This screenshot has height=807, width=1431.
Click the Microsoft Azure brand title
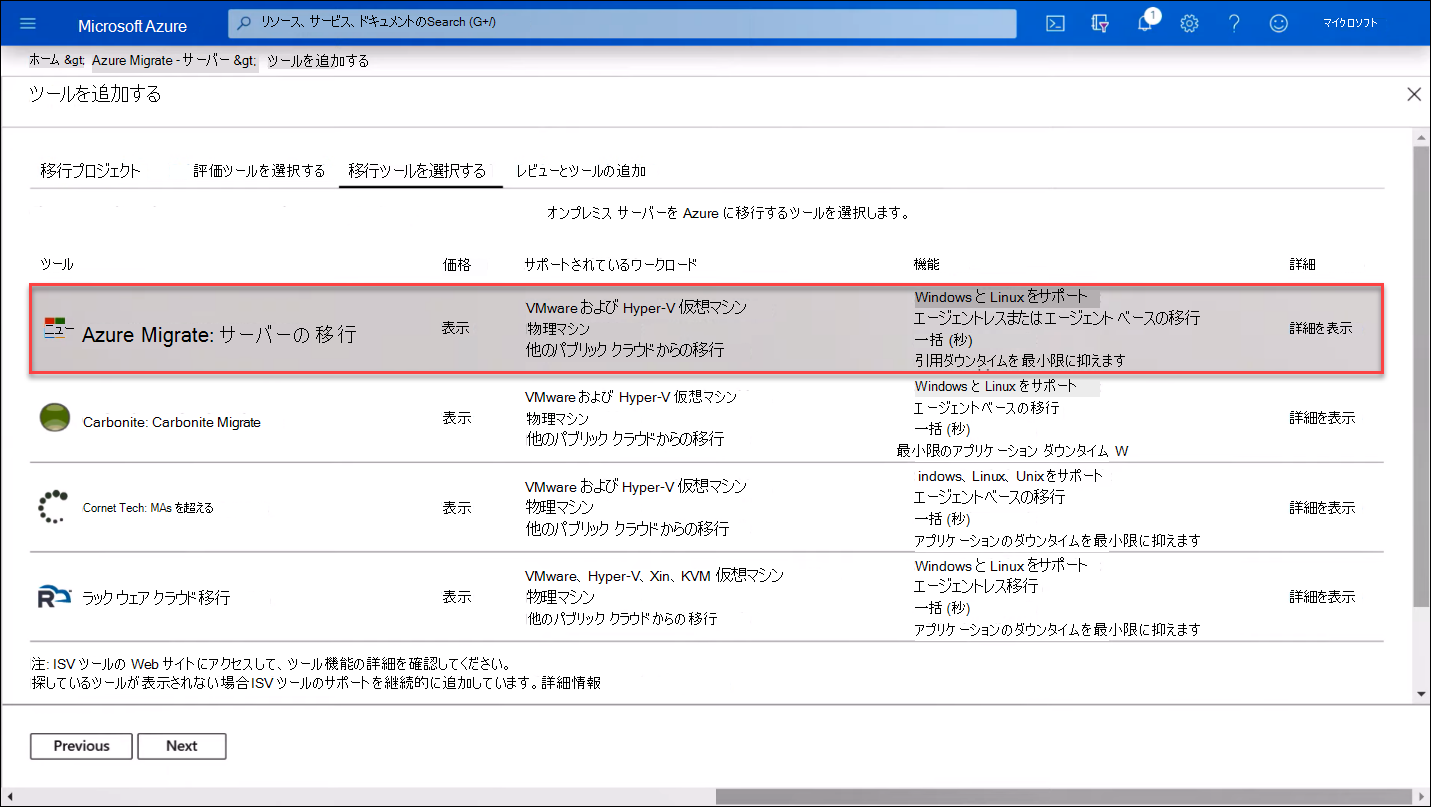[132, 26]
